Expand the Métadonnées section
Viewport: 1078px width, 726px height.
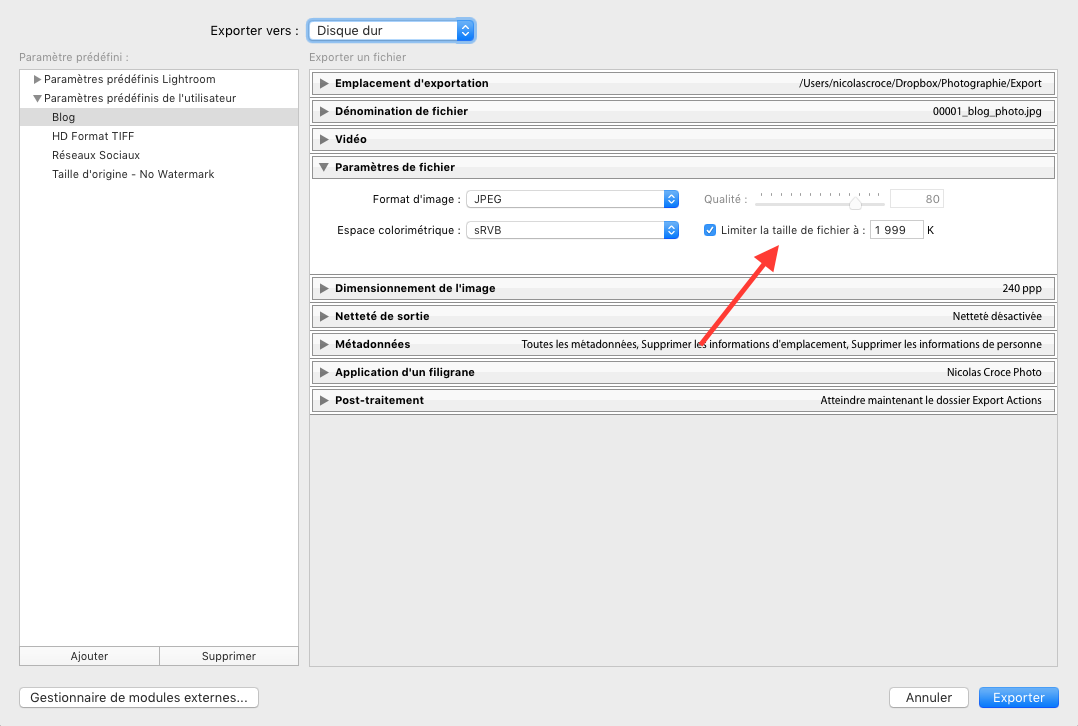coord(324,345)
